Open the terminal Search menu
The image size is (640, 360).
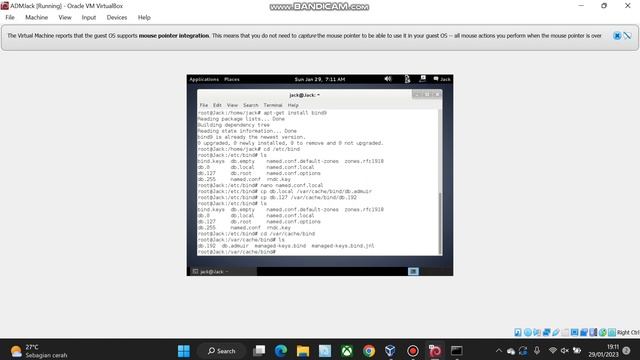(251, 105)
